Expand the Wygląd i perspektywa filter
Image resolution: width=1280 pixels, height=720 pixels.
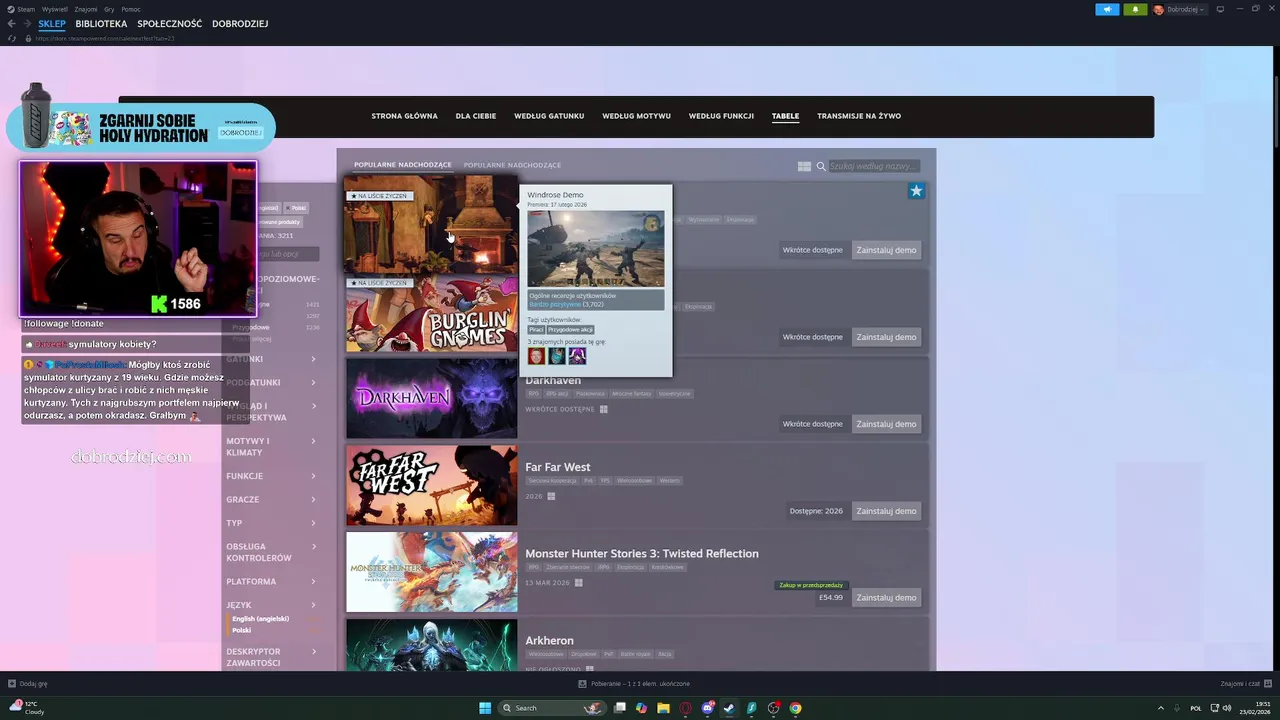click(x=270, y=412)
